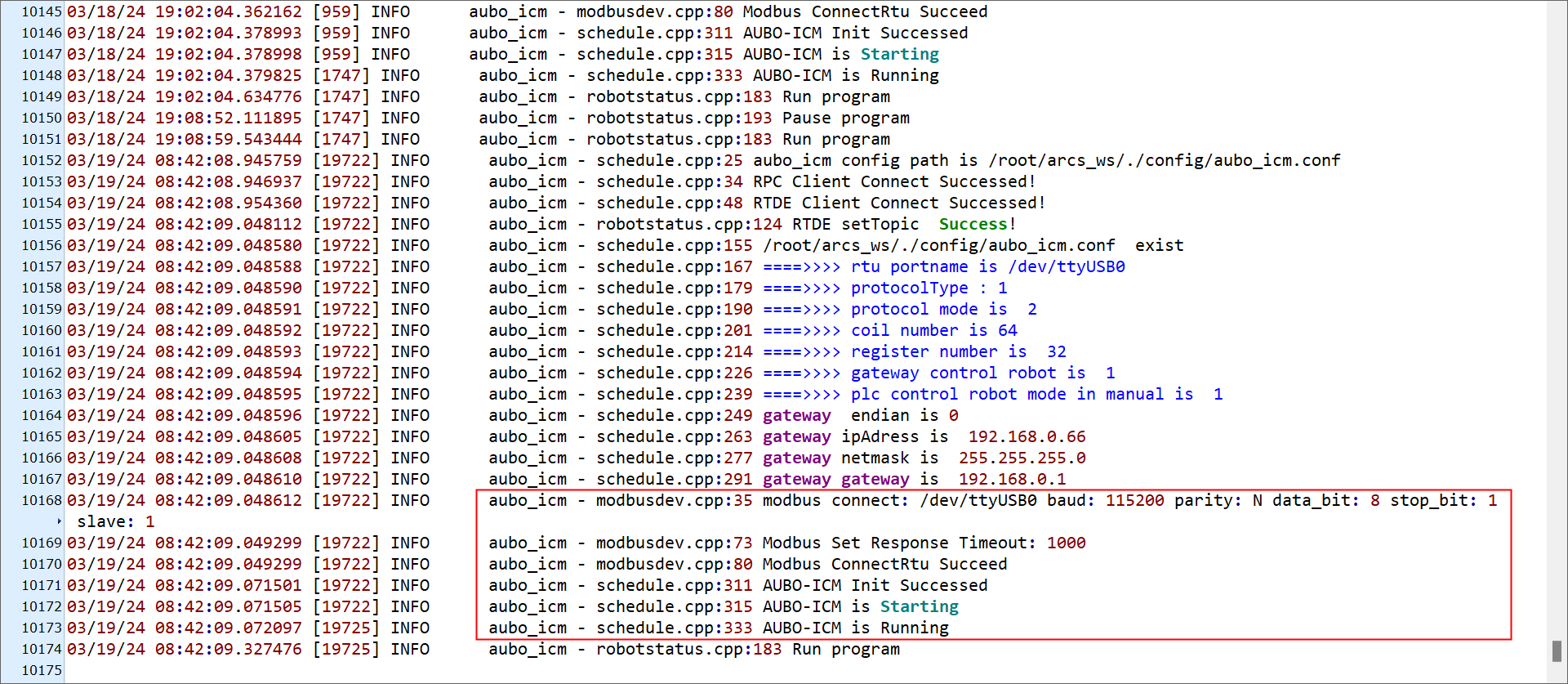Click 'stop_bit: 1' on line 10168
Viewport: 1568px width, 684px height.
pos(1445,500)
